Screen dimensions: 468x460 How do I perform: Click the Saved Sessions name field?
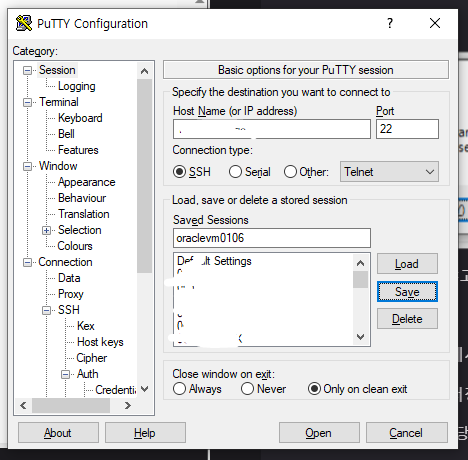272,238
